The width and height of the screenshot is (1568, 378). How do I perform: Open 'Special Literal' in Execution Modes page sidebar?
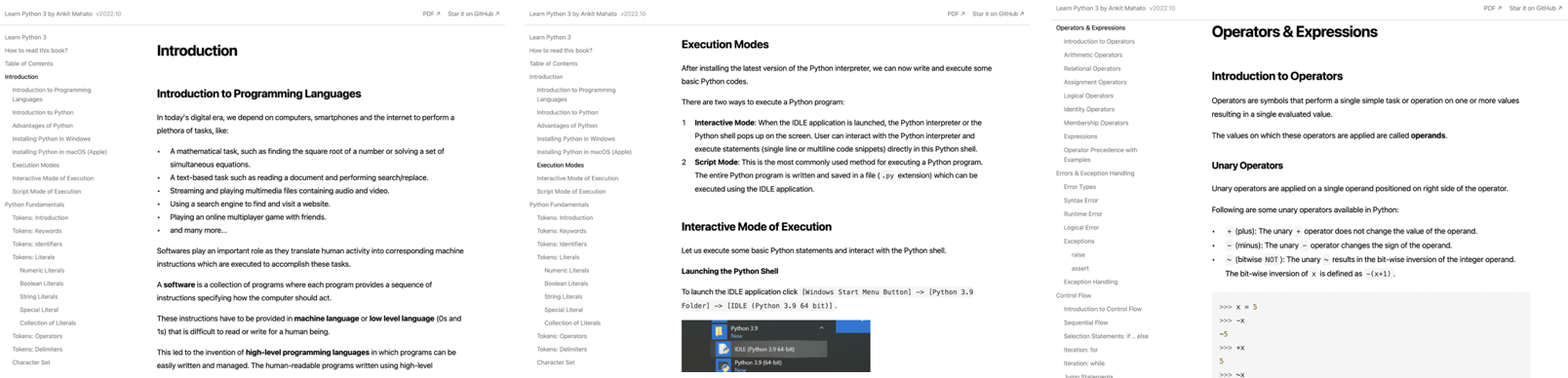564,310
